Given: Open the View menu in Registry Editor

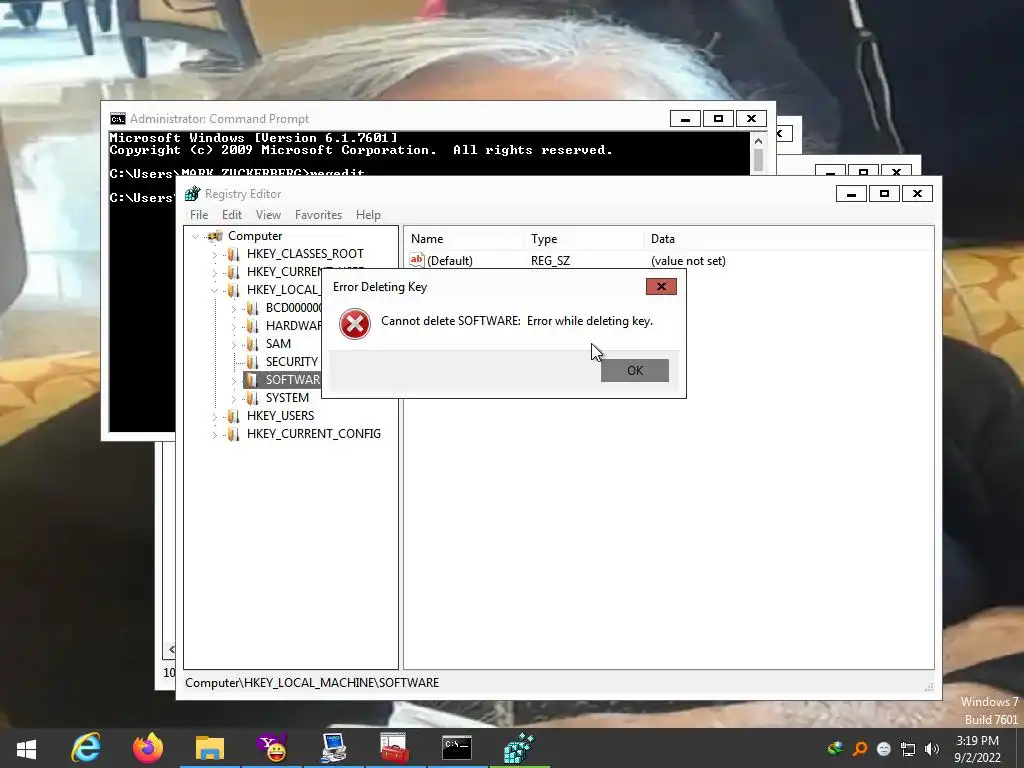Looking at the screenshot, I should tap(268, 215).
